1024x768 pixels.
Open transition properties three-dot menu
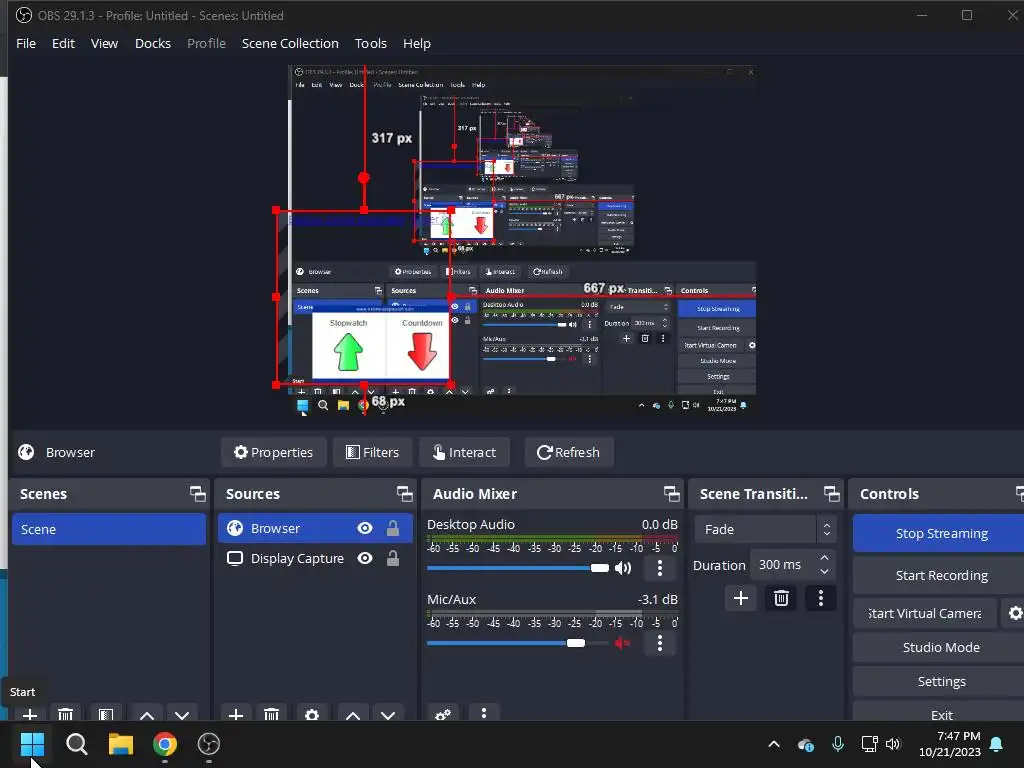click(821, 598)
